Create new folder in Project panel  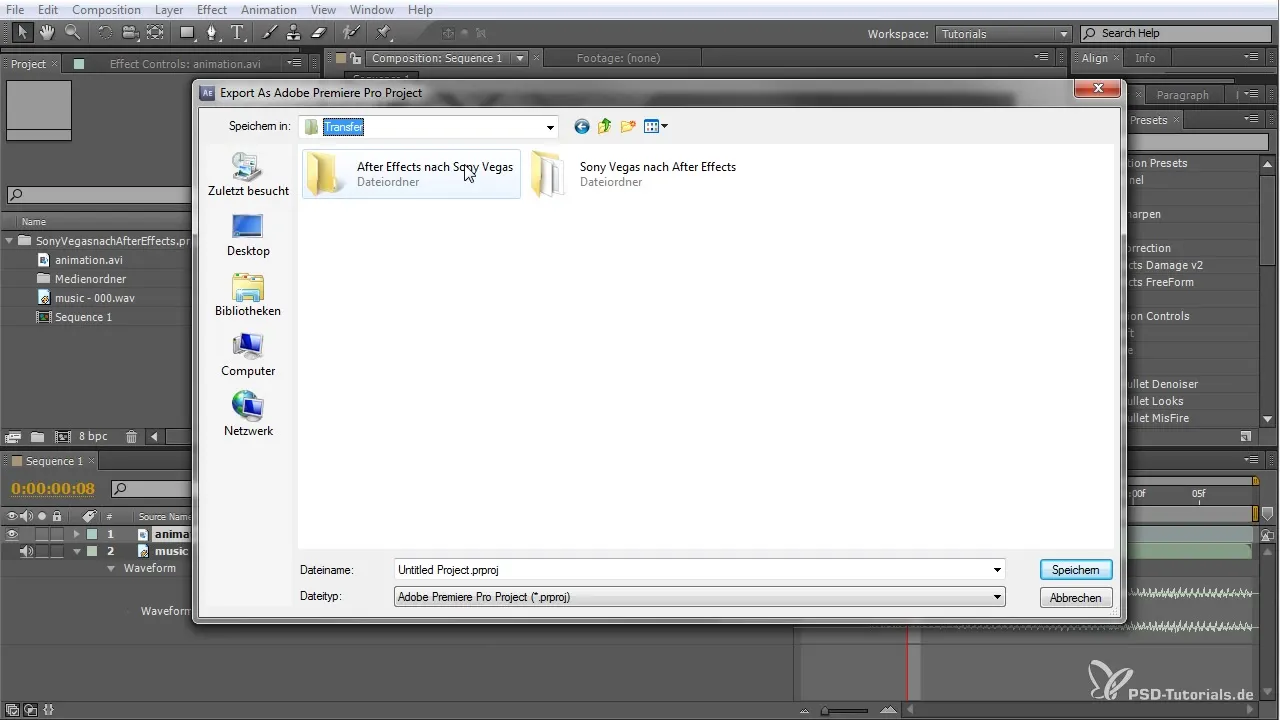(x=37, y=437)
